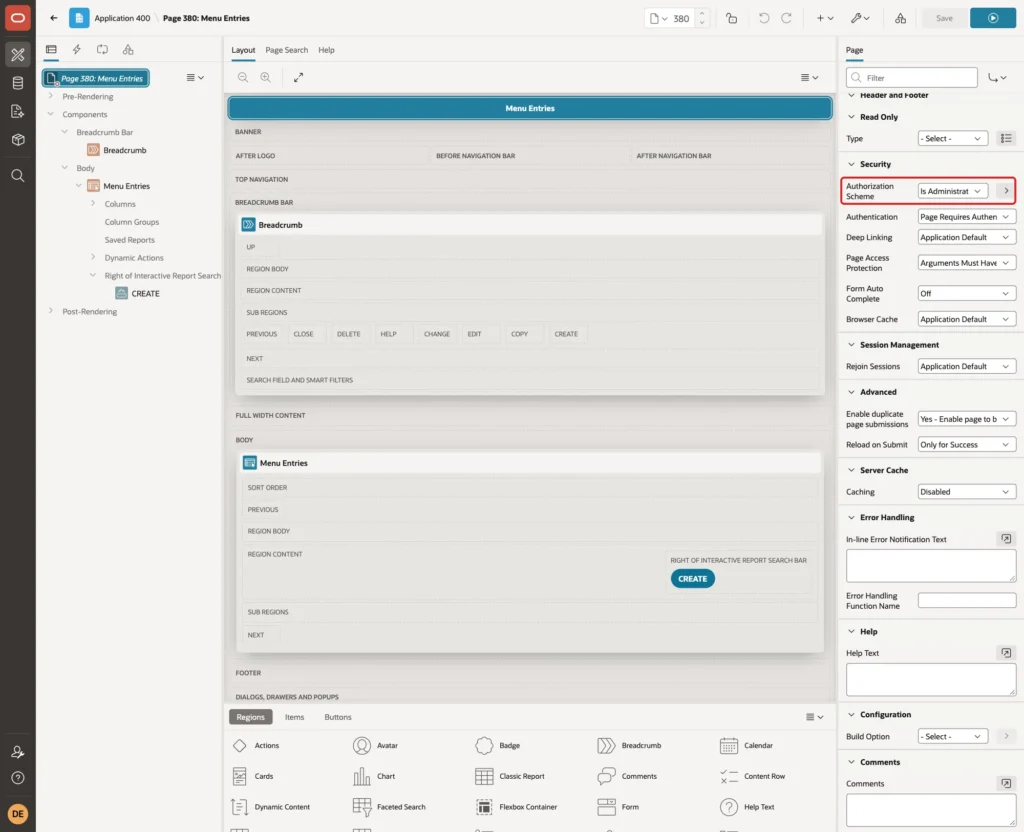Collapse the Session Management section
Screen dimensions: 1024x832
[x=851, y=345]
